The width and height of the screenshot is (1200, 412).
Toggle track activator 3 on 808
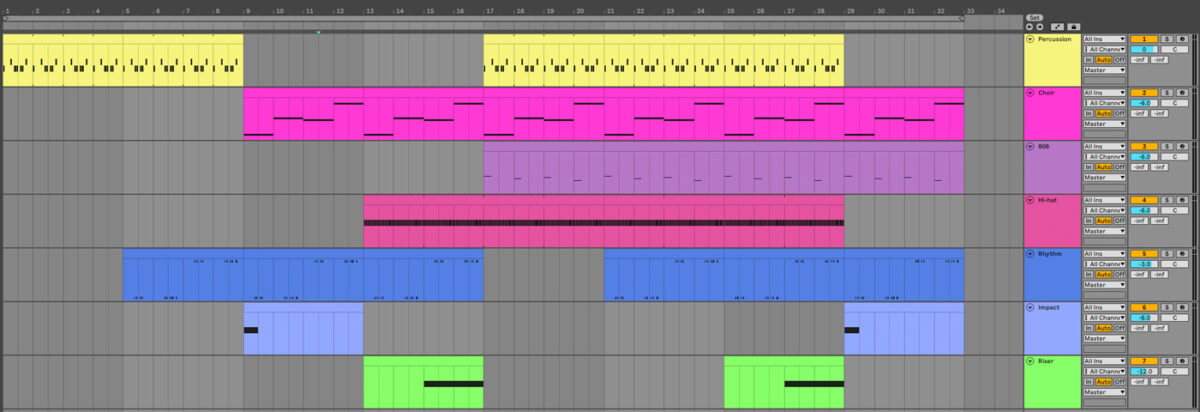[1144, 146]
